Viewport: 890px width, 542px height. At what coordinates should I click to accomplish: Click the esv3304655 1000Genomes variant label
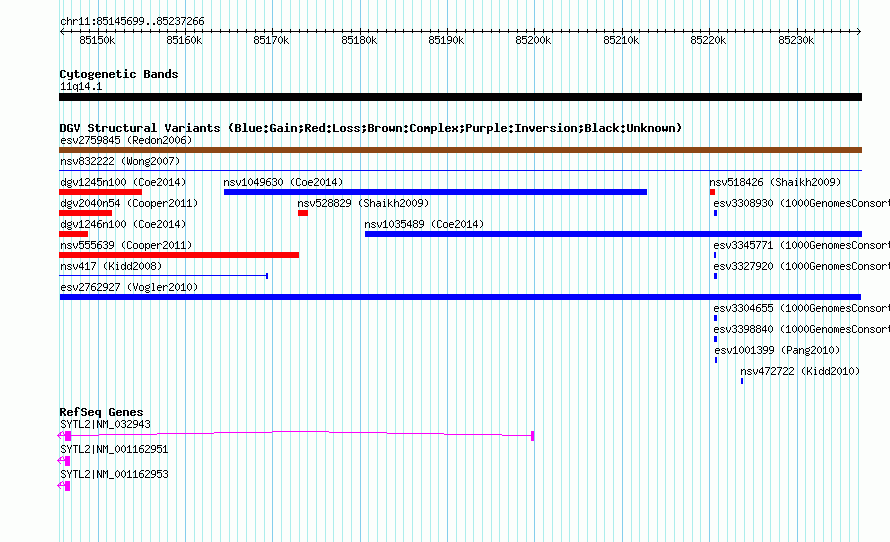tap(801, 308)
